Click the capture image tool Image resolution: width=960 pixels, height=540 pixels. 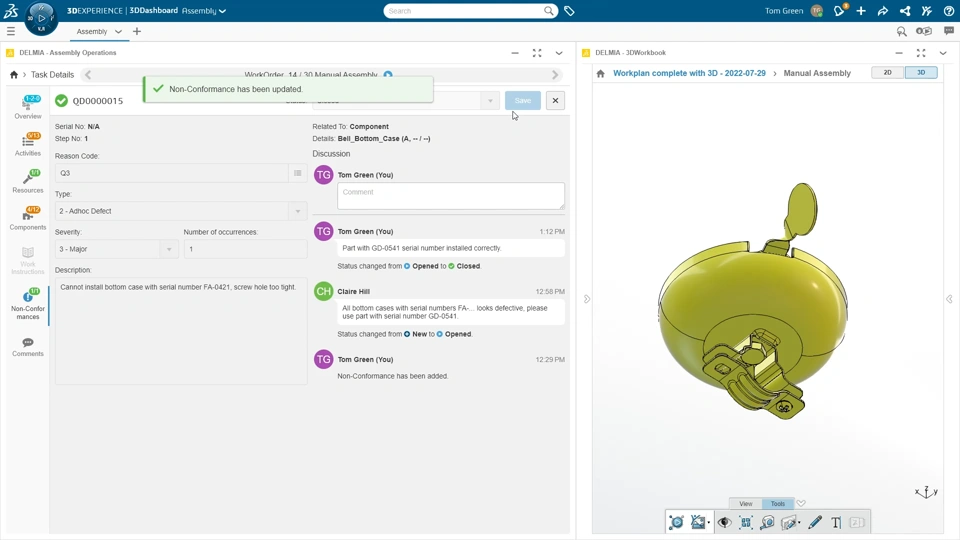click(699, 522)
